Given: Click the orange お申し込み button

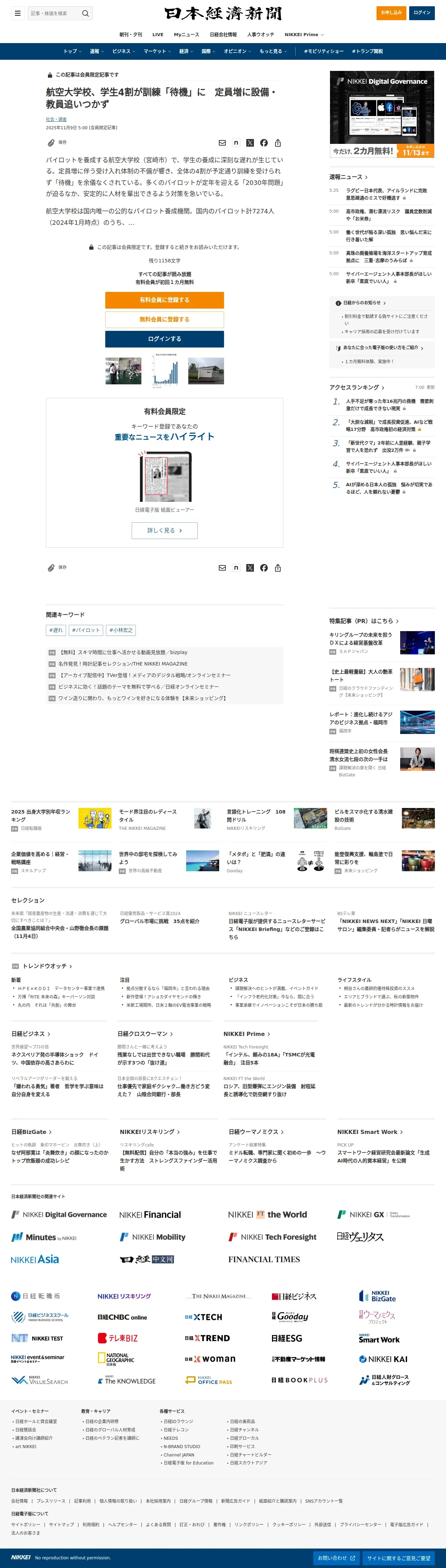Looking at the screenshot, I should pyautogui.click(x=391, y=13).
